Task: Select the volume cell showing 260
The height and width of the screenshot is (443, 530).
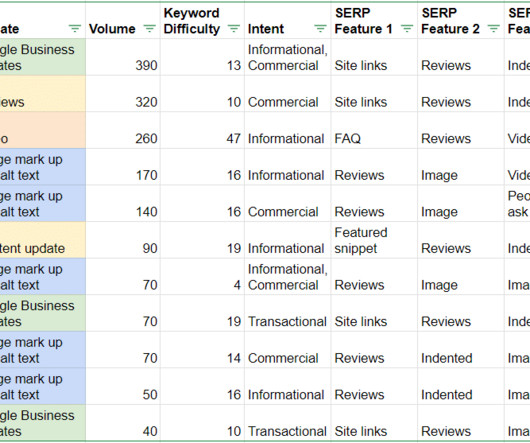Action: pos(123,130)
